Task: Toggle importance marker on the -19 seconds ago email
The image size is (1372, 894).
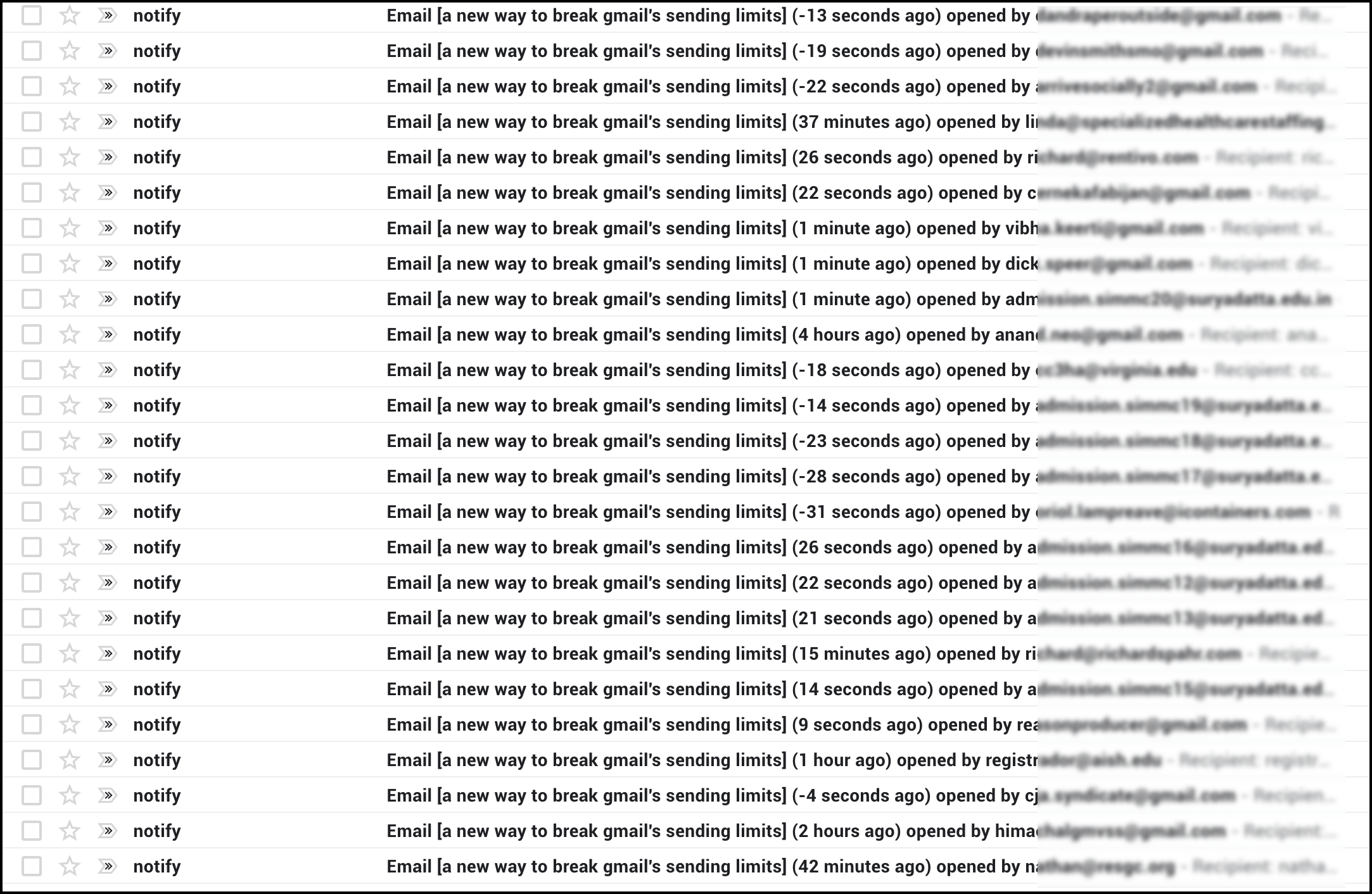Action: coord(107,51)
